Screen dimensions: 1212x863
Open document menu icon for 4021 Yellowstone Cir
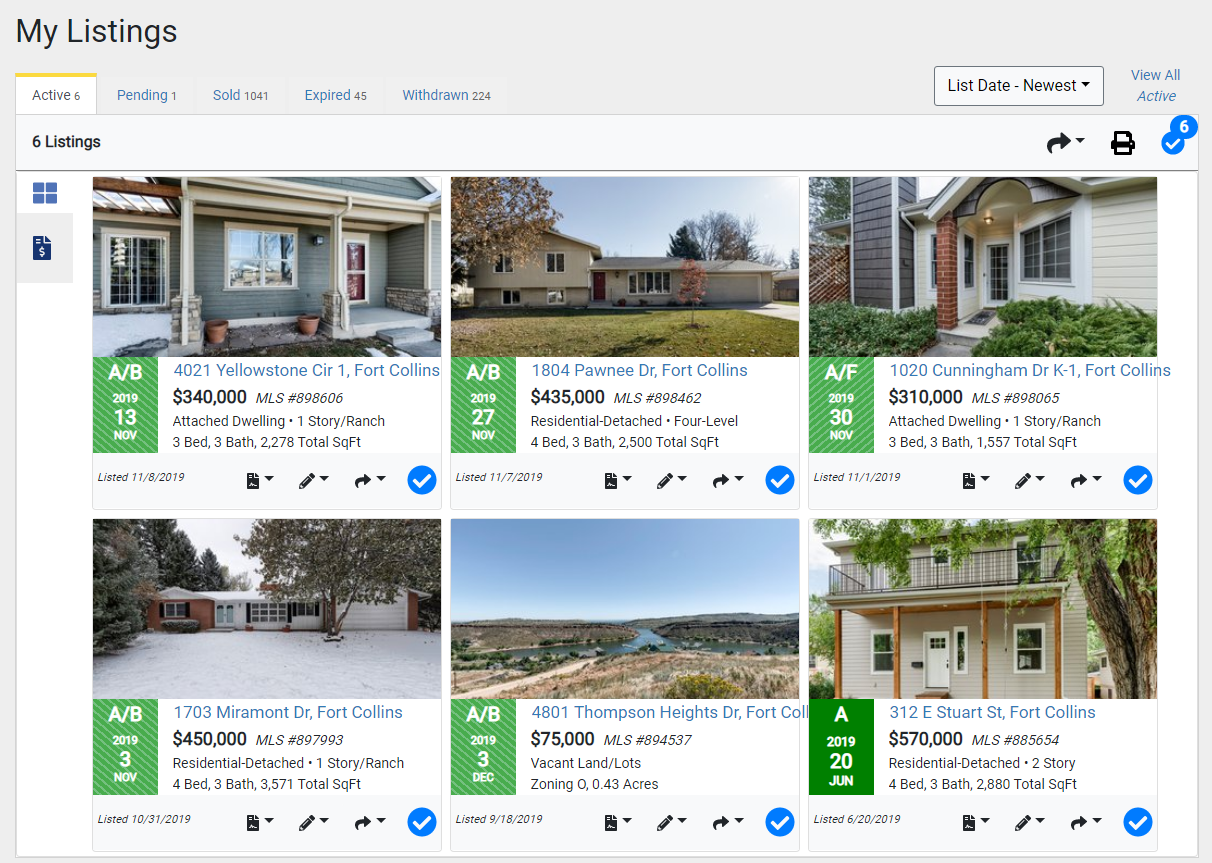[x=259, y=480]
